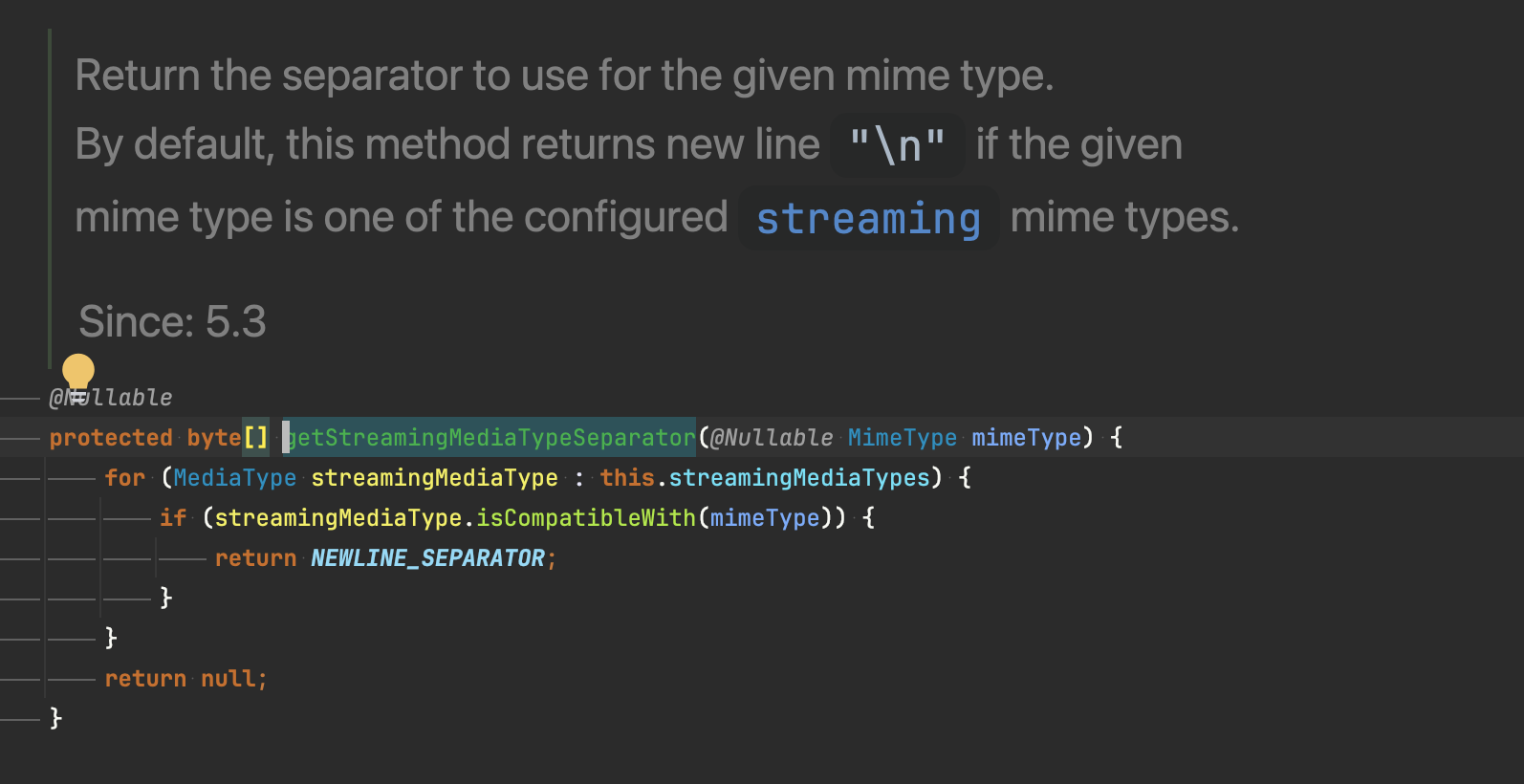
Task: Click the 'null' in return null statement
Action: pos(228,679)
